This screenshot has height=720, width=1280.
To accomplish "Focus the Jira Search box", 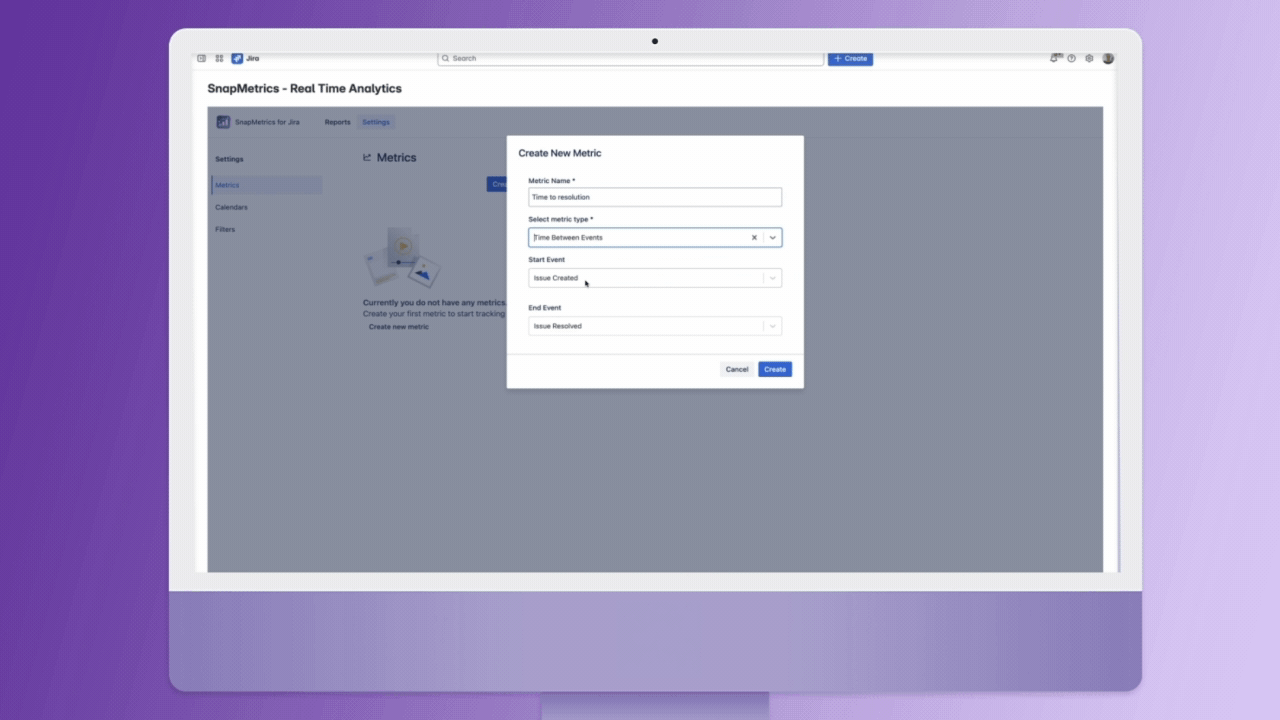I will pyautogui.click(x=631, y=58).
